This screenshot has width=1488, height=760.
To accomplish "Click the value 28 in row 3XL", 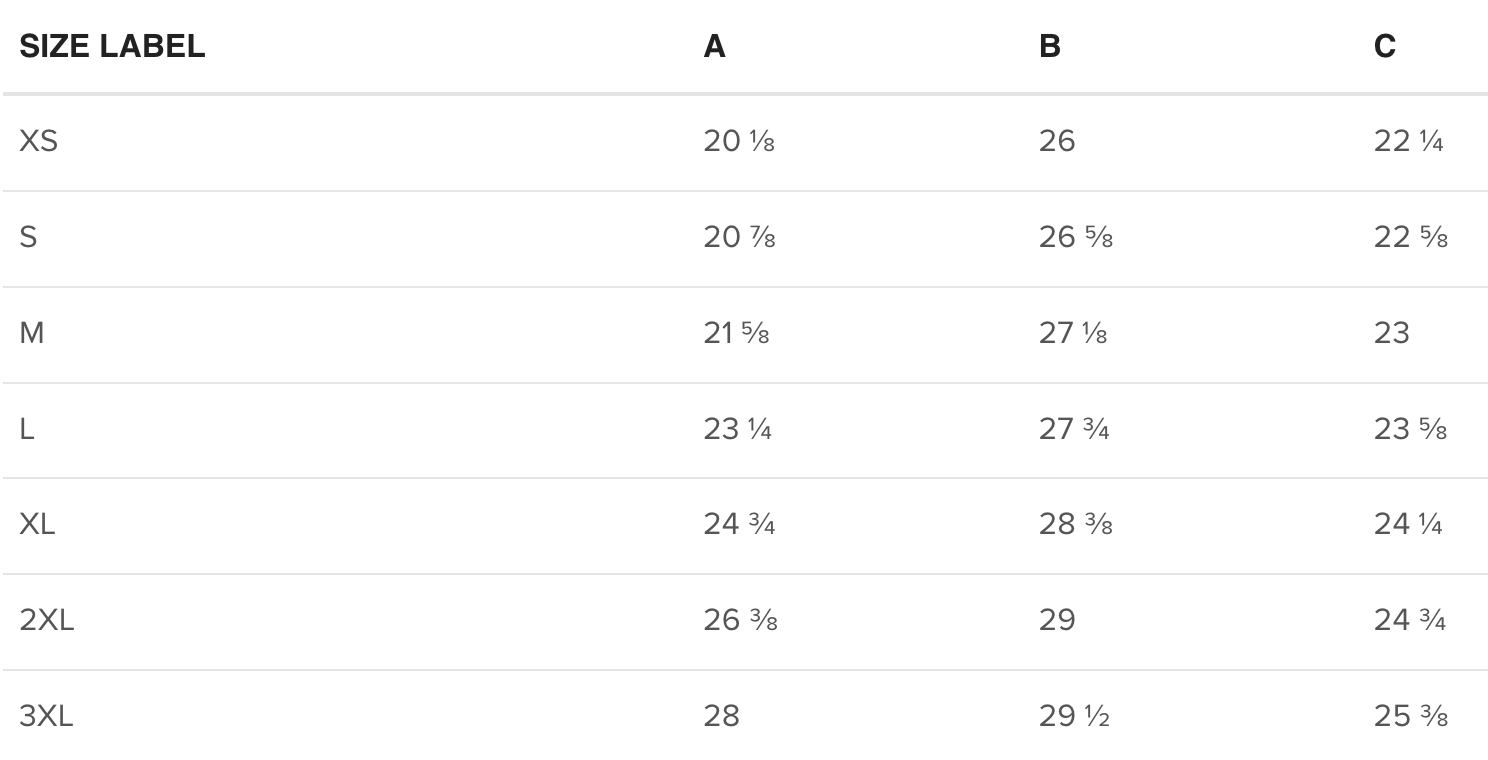I will point(721,716).
